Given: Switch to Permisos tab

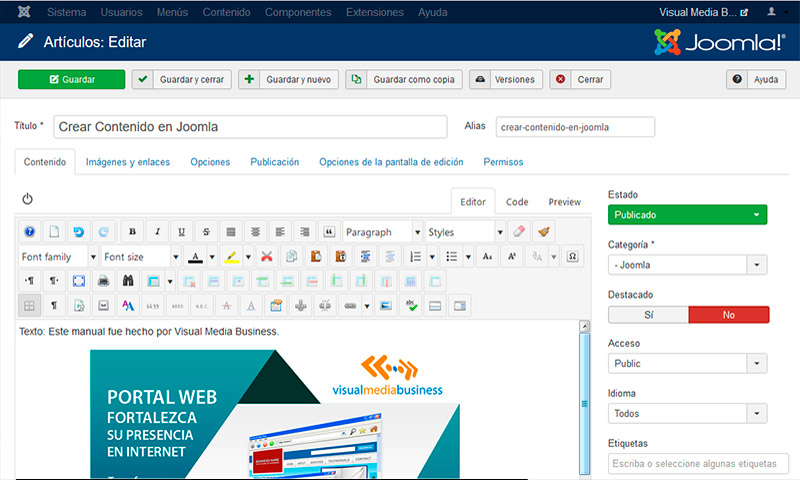Looking at the screenshot, I should coord(503,162).
